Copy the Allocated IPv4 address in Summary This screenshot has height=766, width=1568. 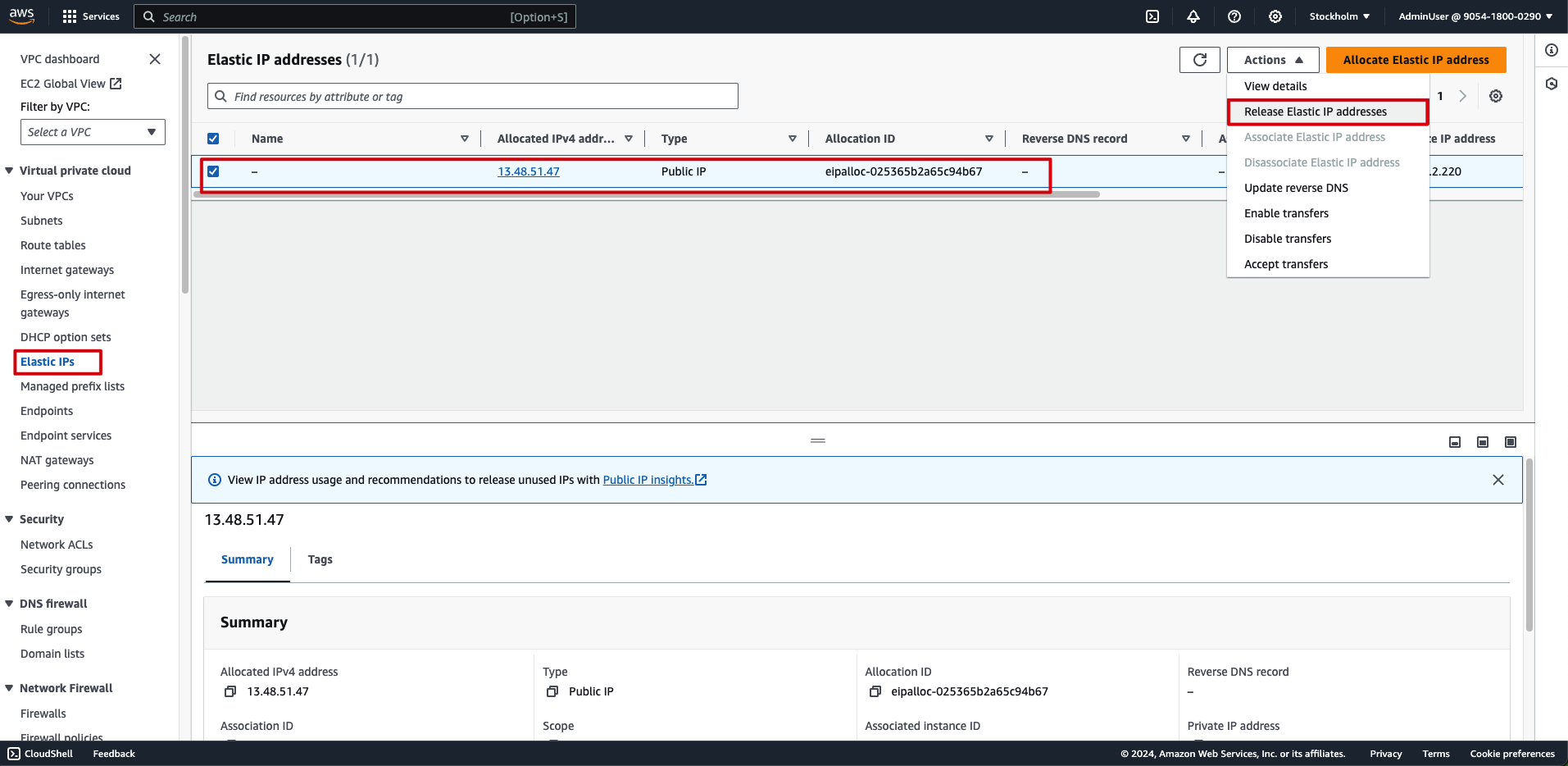(230, 691)
